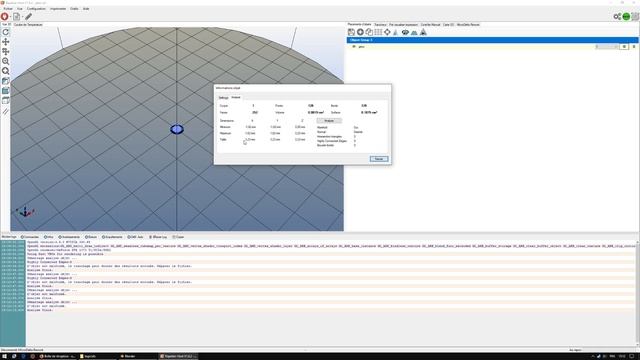Viewport: 640px width, 360px height.
Task: Toggle the Erreurs log filter
Action: coord(91,237)
